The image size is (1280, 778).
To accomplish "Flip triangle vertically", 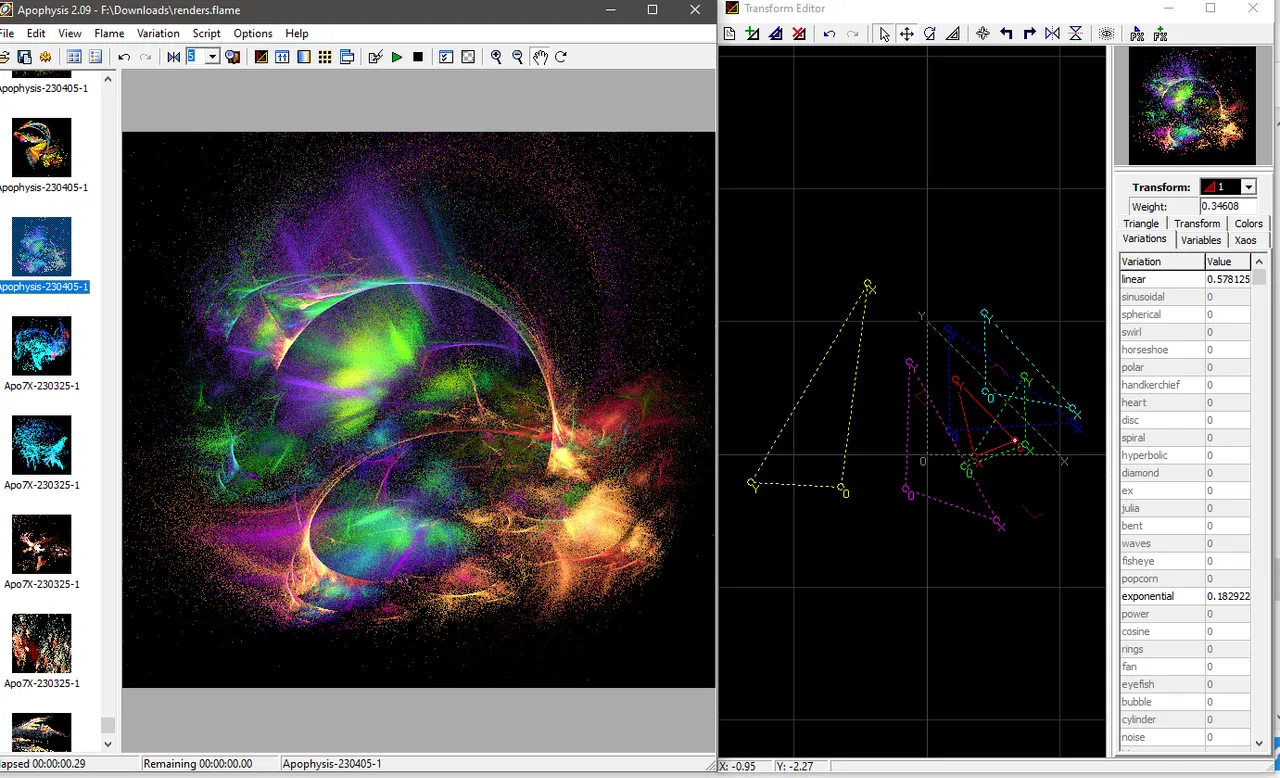I will click(1075, 34).
